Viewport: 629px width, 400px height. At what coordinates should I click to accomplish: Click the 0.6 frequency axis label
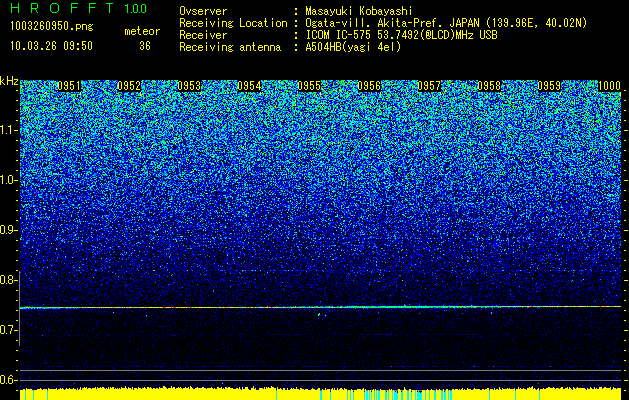[x=8, y=380]
